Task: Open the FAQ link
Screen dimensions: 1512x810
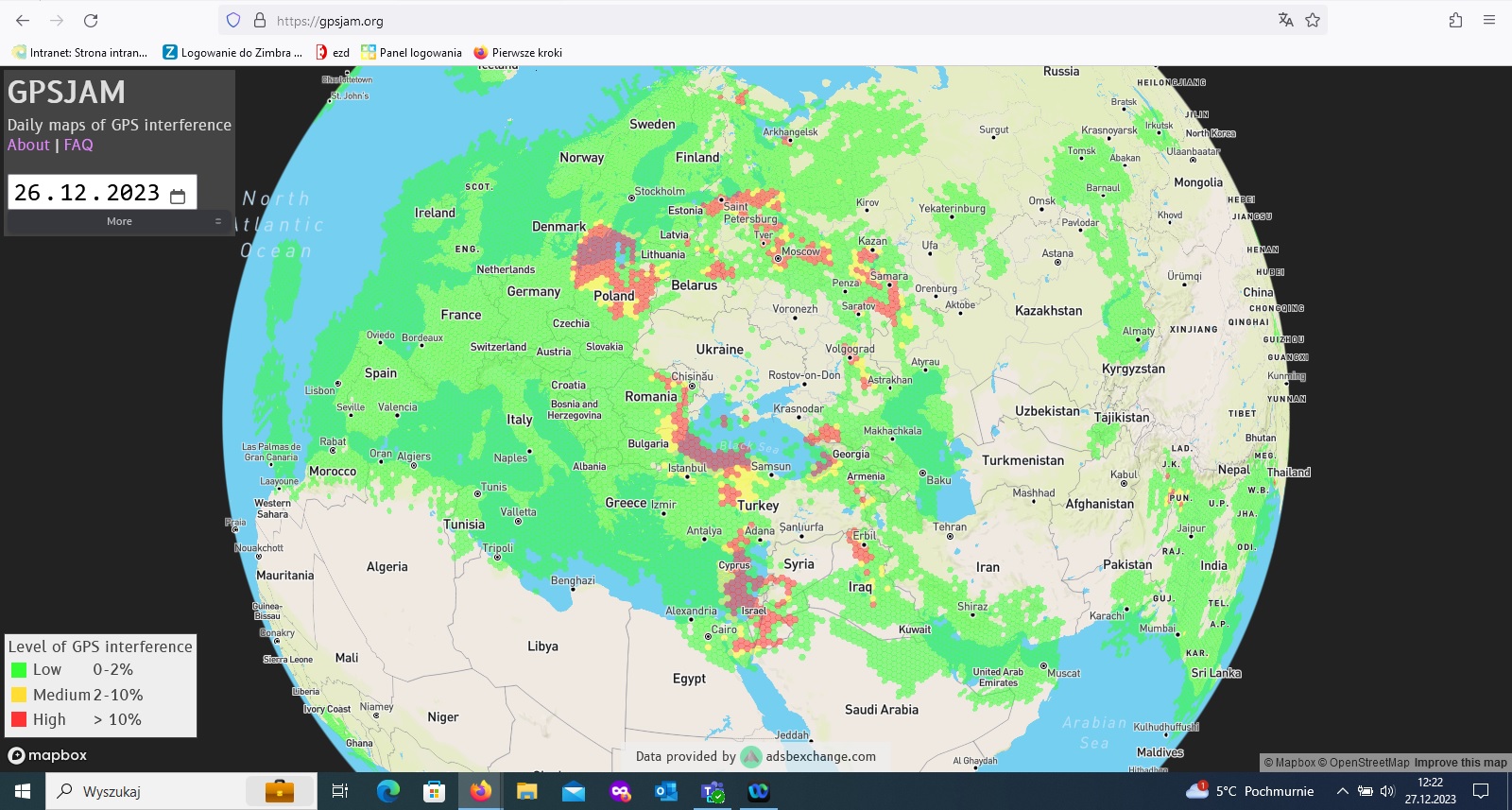Action: coord(78,145)
